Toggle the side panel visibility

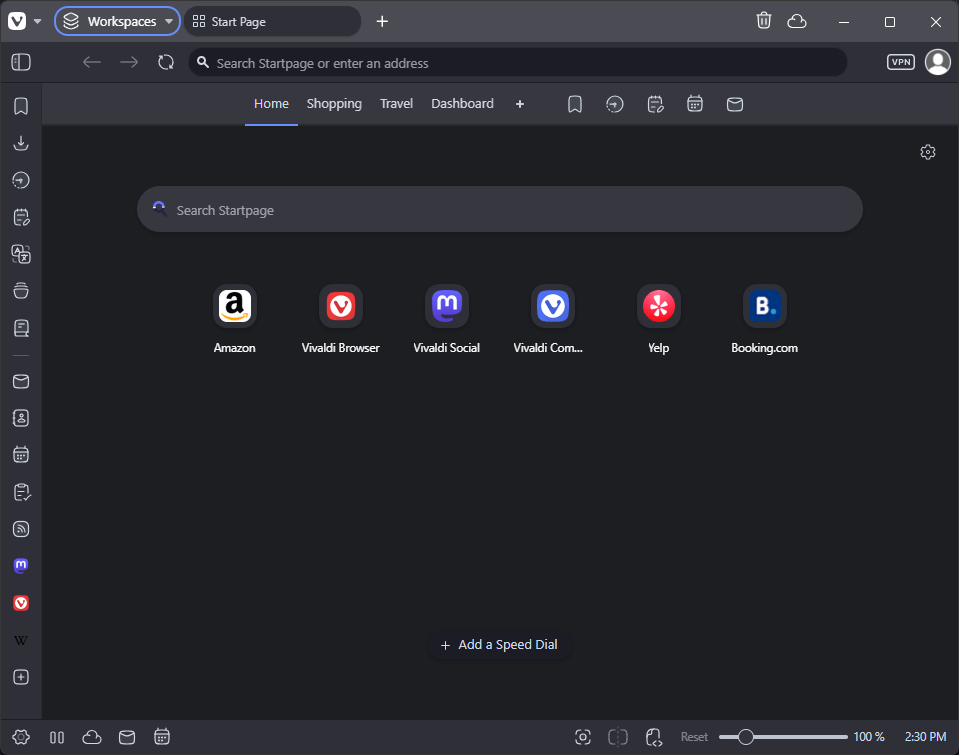click(x=21, y=62)
